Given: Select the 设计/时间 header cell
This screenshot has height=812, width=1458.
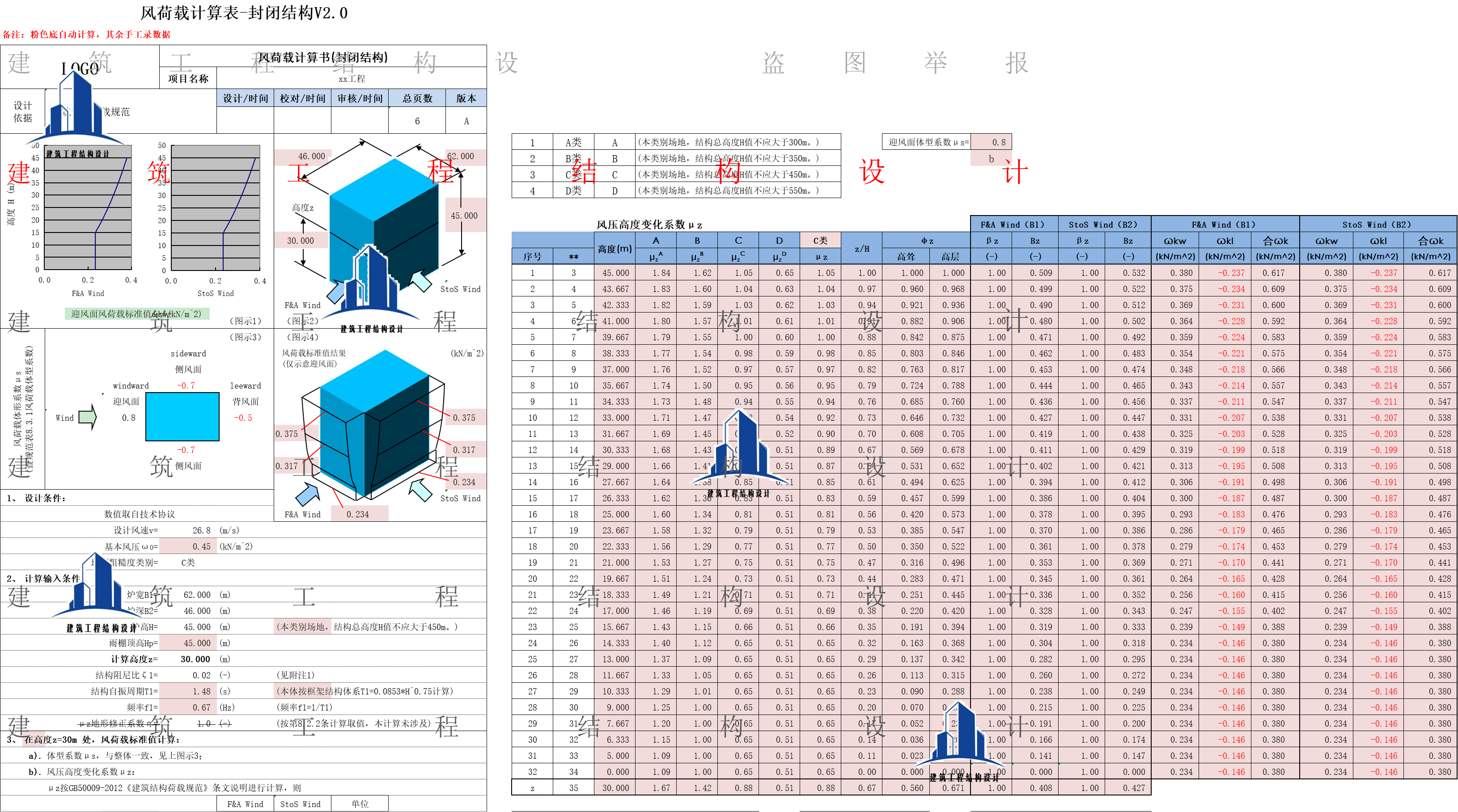Looking at the screenshot, I should click(x=245, y=98).
